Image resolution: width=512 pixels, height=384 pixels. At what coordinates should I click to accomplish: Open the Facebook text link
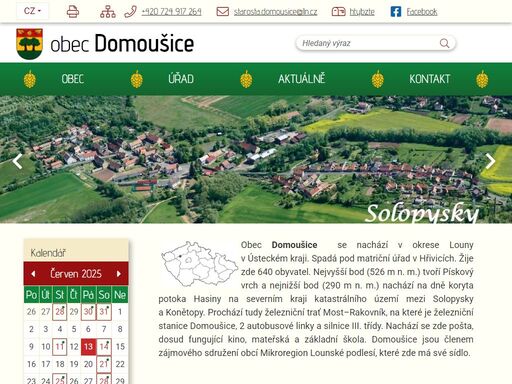pos(422,12)
